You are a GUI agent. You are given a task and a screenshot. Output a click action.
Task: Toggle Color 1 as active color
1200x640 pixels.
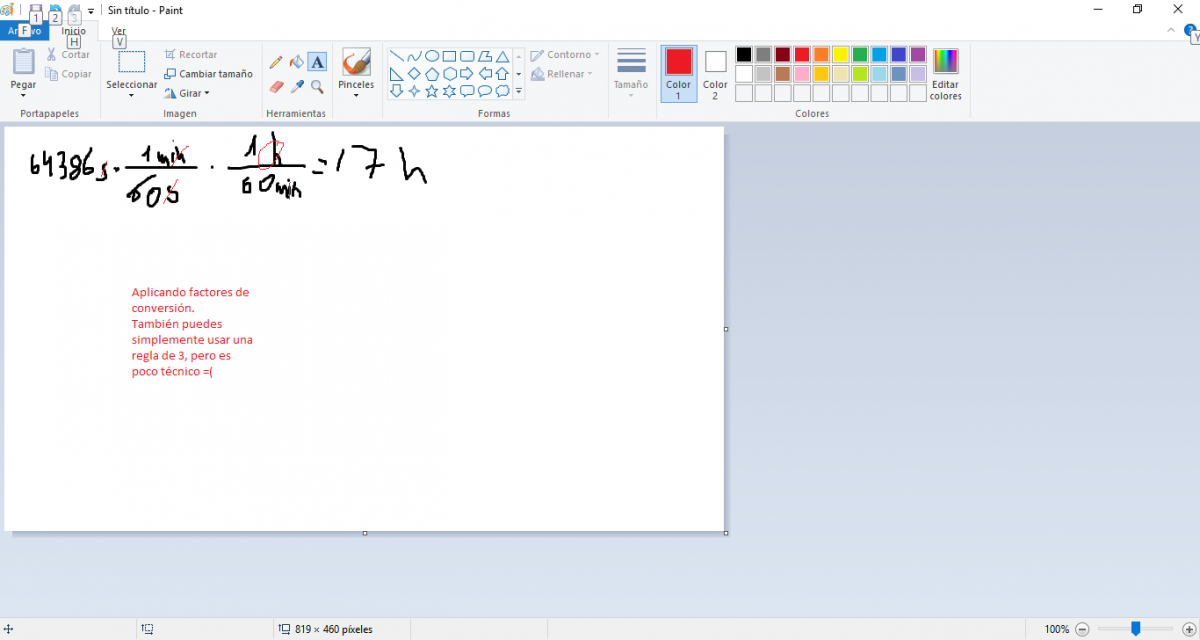point(679,73)
